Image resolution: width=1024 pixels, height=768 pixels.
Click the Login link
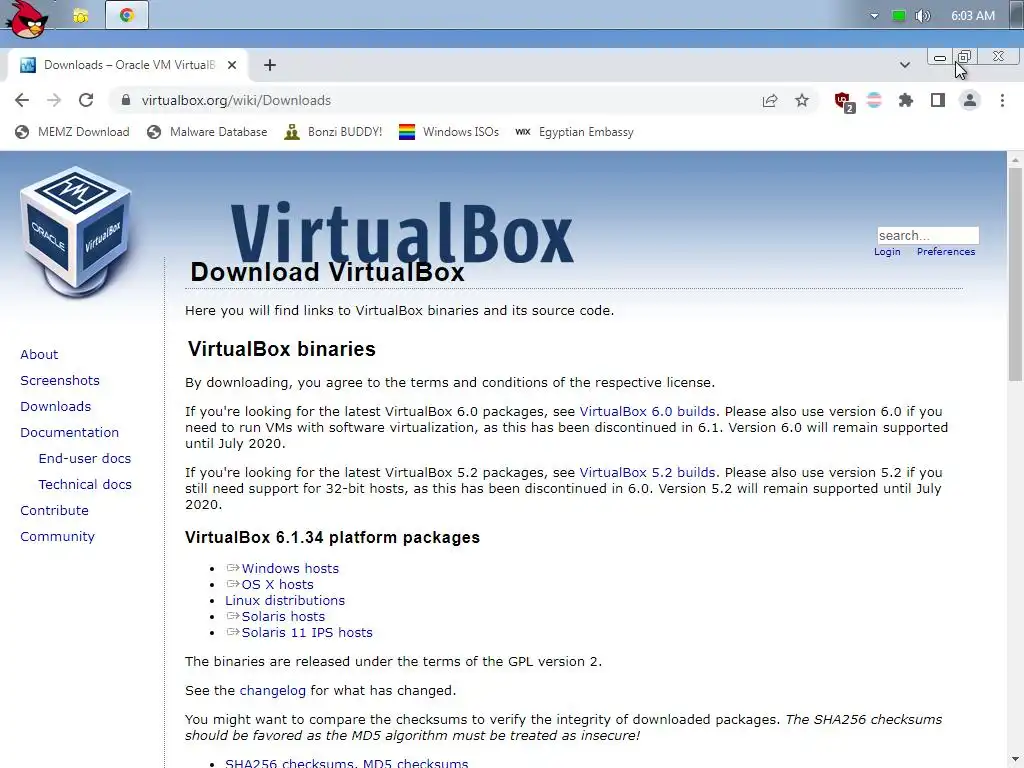[887, 251]
